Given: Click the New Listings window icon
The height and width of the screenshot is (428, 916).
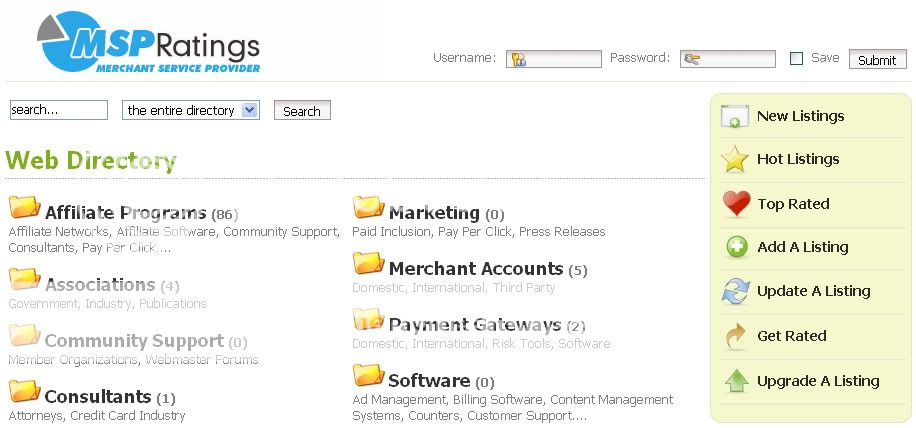Looking at the screenshot, I should [x=735, y=116].
